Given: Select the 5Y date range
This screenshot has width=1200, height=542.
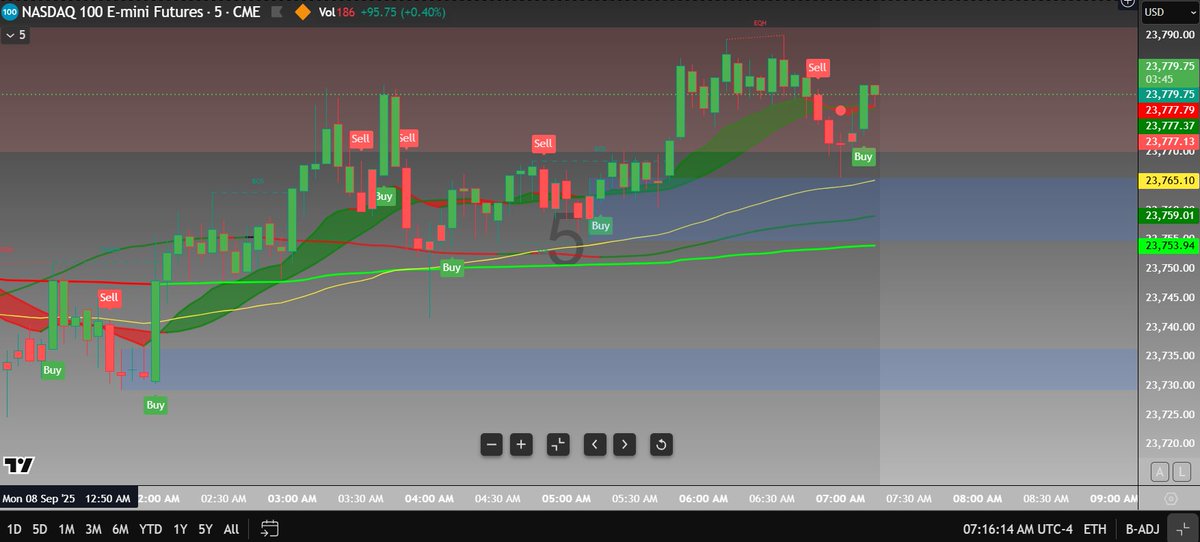Looking at the screenshot, I should click(205, 528).
